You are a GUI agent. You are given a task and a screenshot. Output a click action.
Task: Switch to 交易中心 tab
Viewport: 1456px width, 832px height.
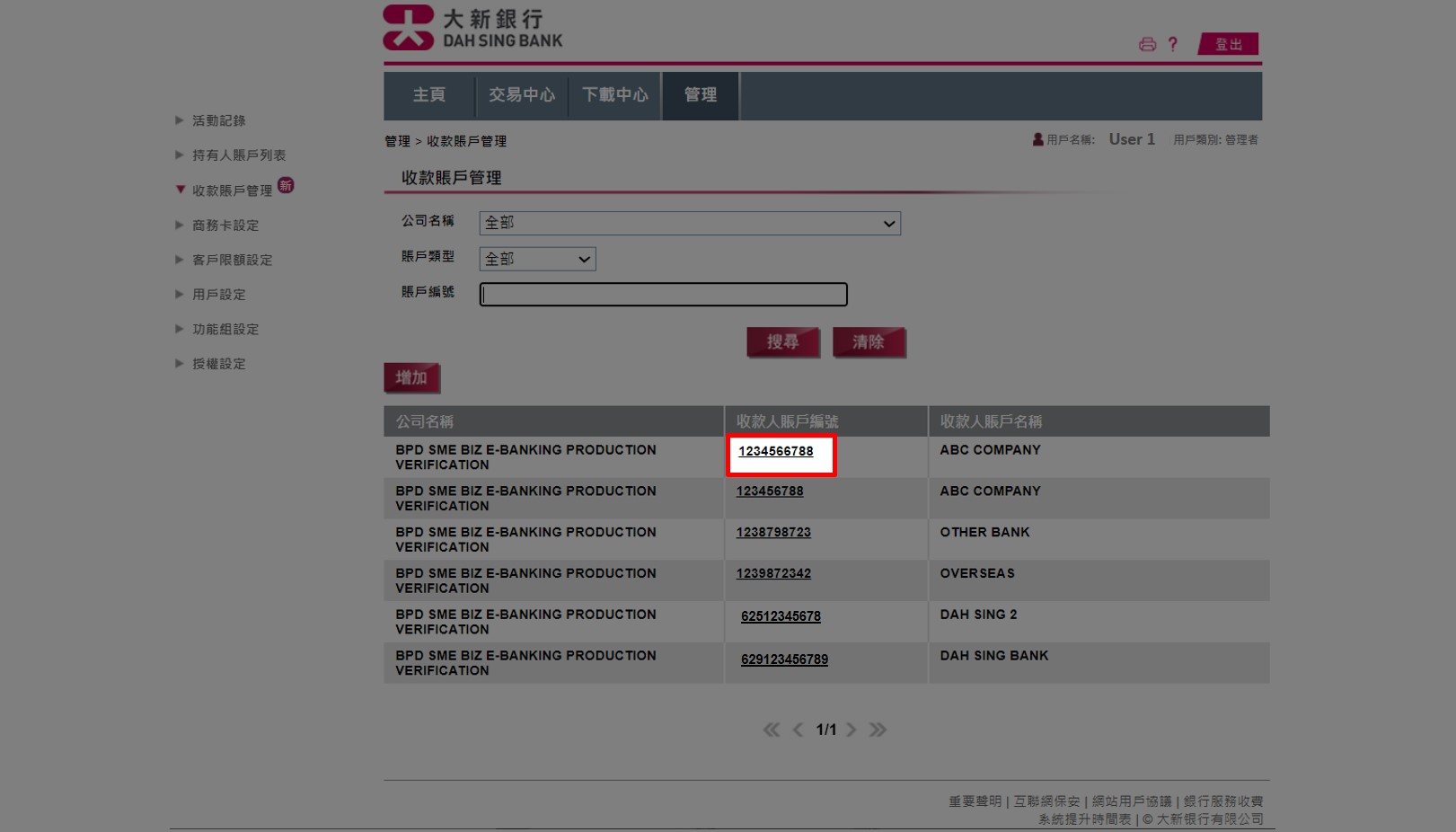pos(521,95)
